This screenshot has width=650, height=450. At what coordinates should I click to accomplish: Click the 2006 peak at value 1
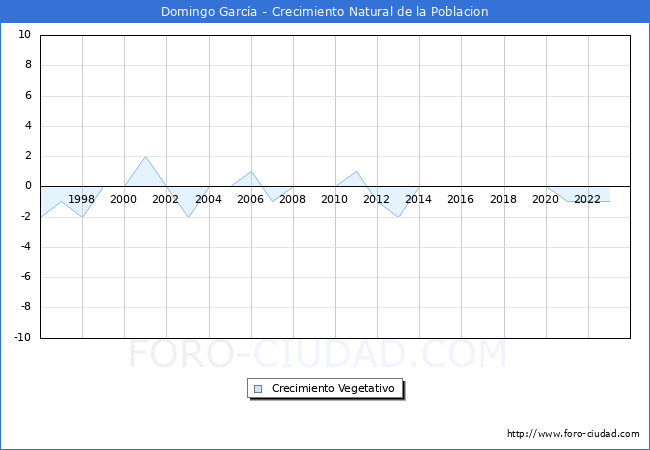pyautogui.click(x=251, y=172)
